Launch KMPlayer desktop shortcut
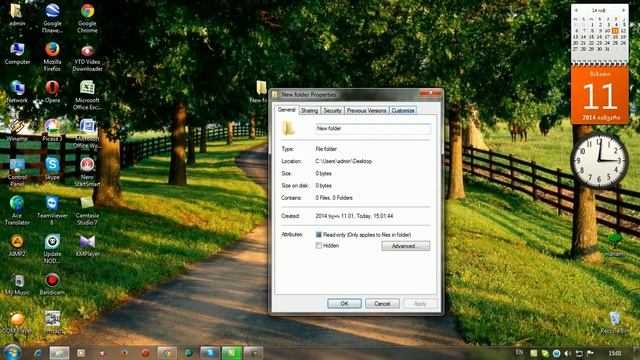640x360 pixels. [x=87, y=245]
